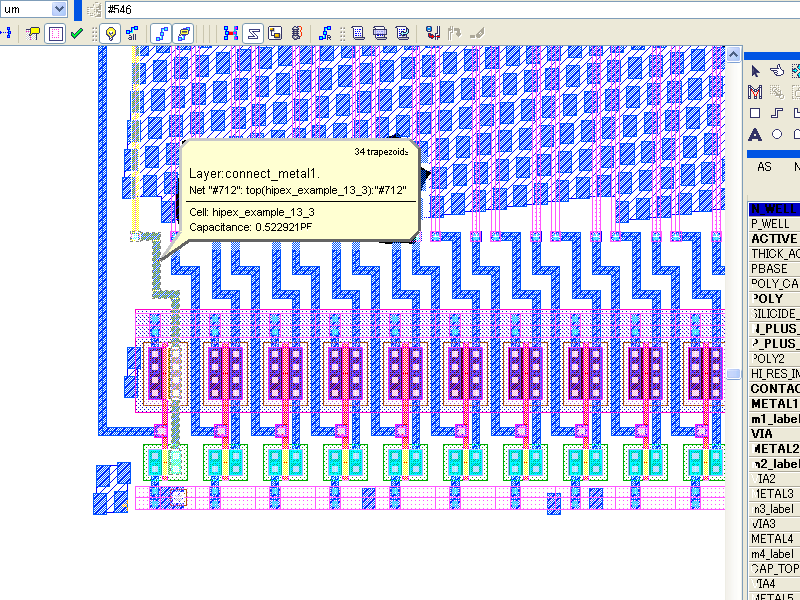Select the arrow pointer tool
The image size is (800, 600).
point(756,71)
